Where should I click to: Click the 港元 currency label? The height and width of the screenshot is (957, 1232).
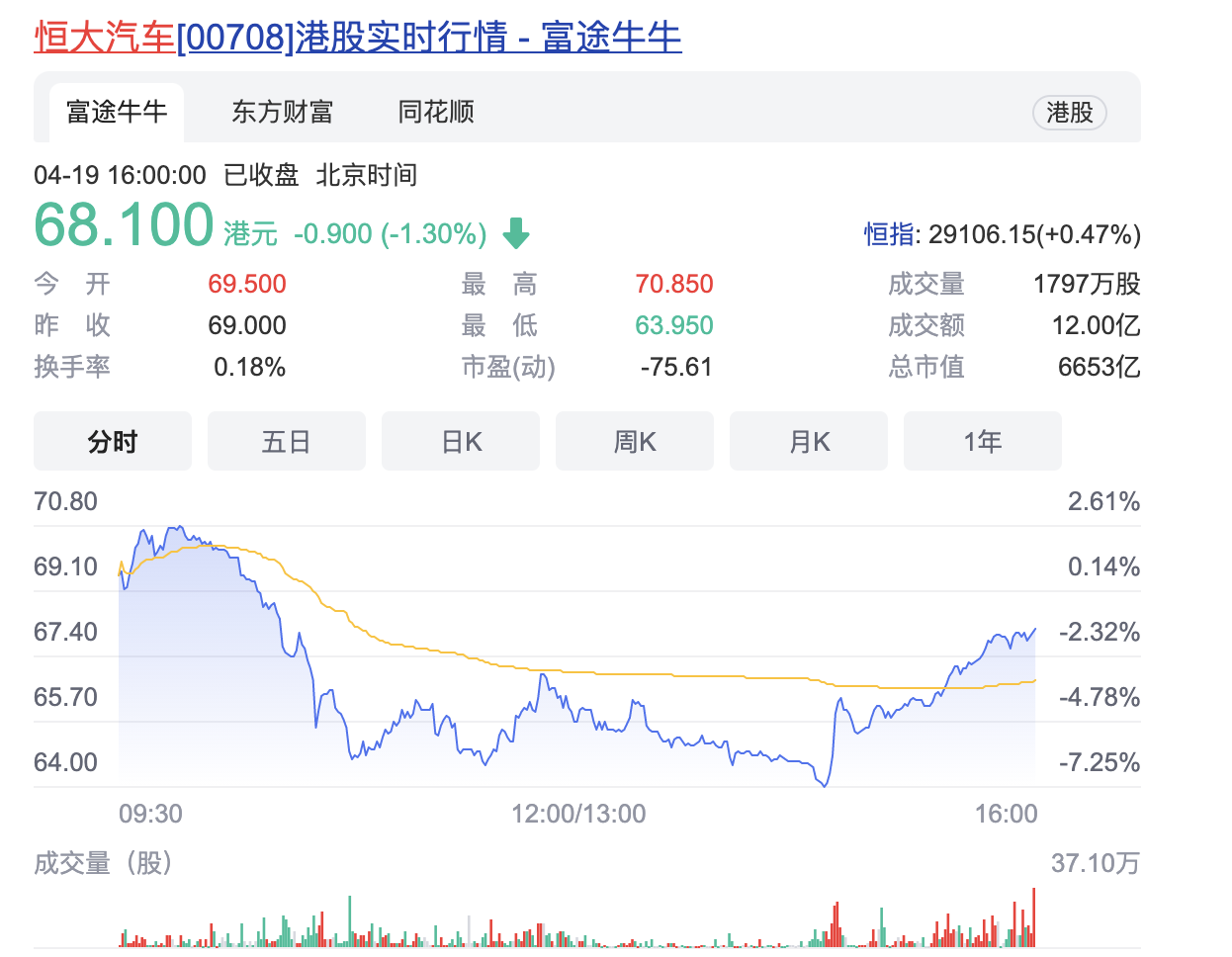pyautogui.click(x=250, y=234)
